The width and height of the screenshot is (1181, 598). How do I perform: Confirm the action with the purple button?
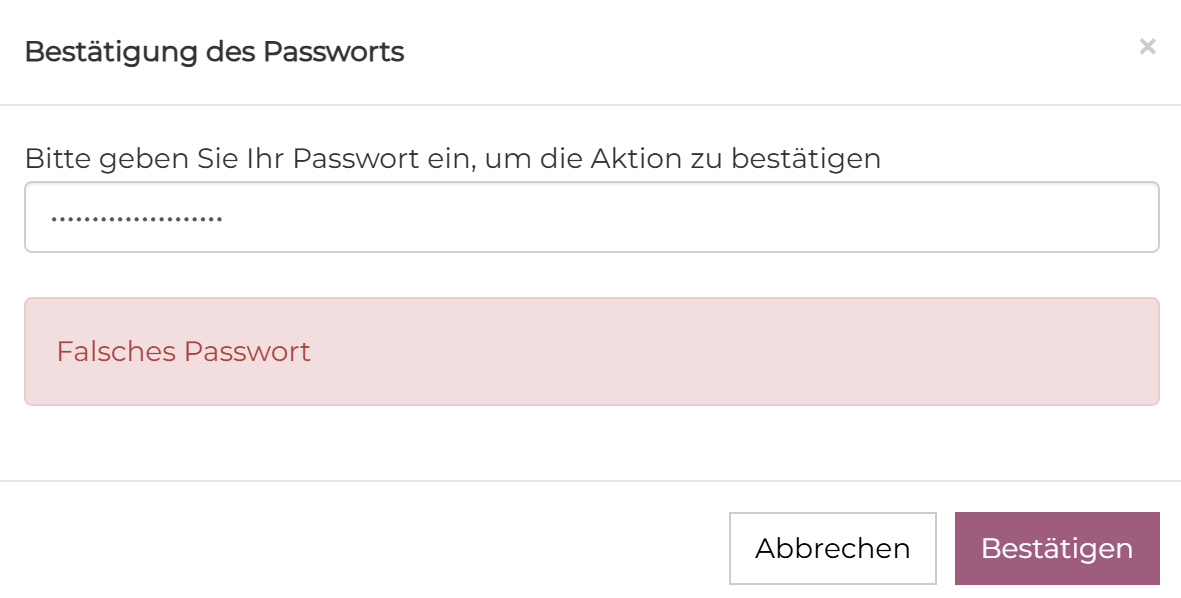pos(1057,548)
